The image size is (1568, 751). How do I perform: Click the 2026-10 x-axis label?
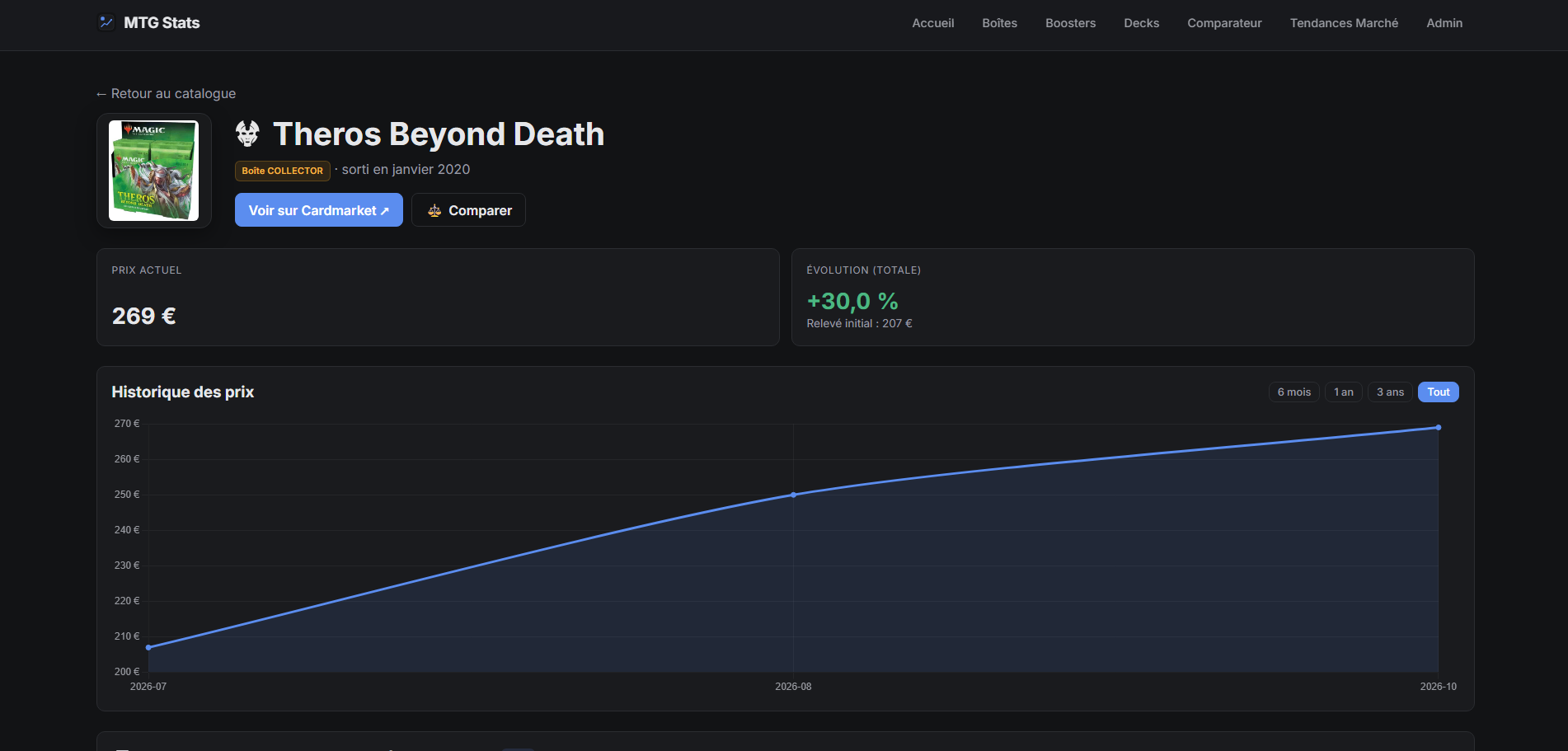tap(1438, 687)
